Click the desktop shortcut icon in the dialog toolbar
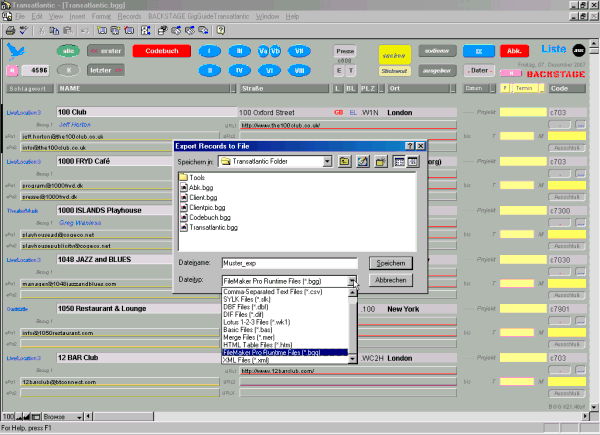The height and width of the screenshot is (435, 600). pos(362,161)
